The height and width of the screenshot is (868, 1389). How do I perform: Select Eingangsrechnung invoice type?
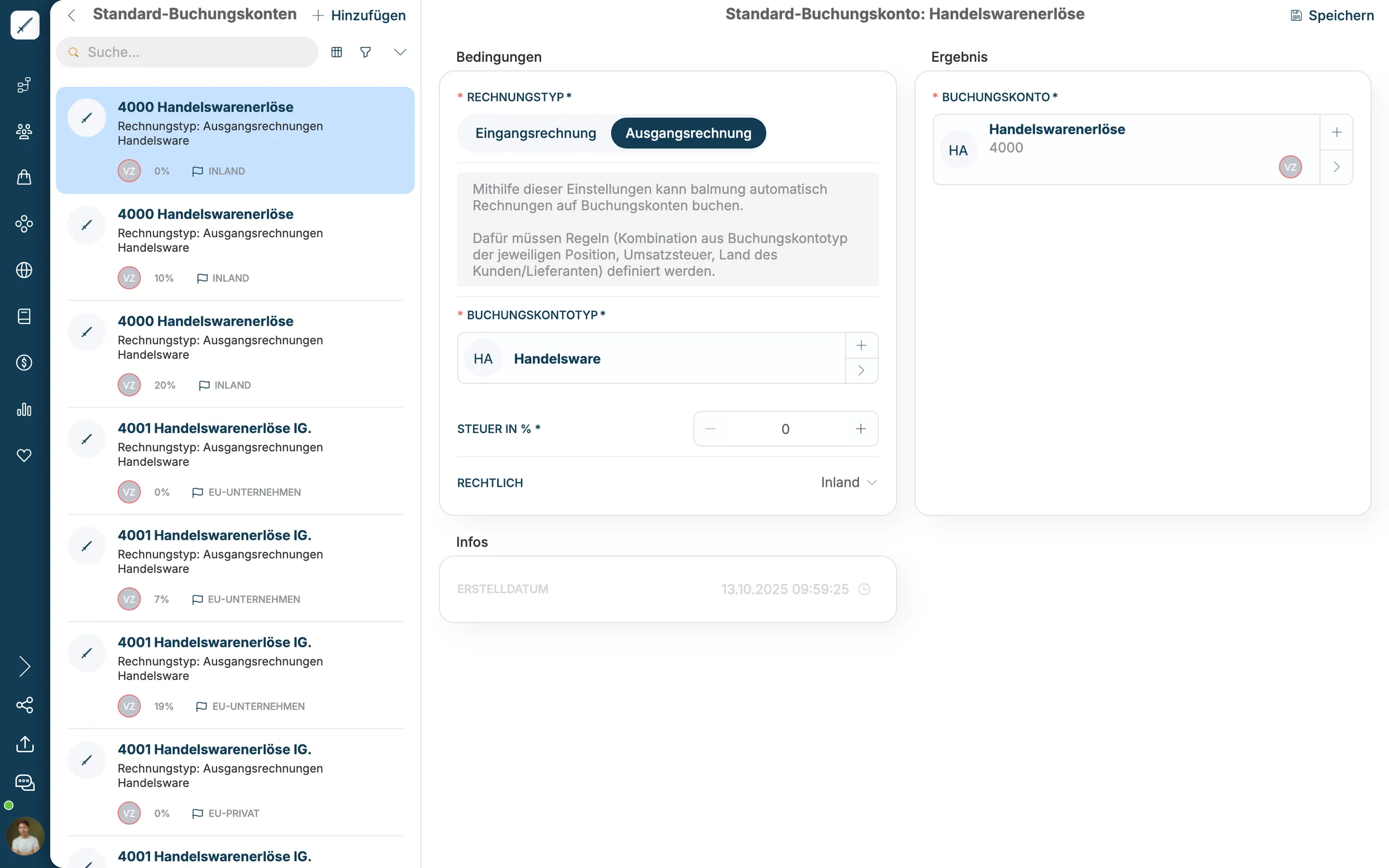click(535, 133)
